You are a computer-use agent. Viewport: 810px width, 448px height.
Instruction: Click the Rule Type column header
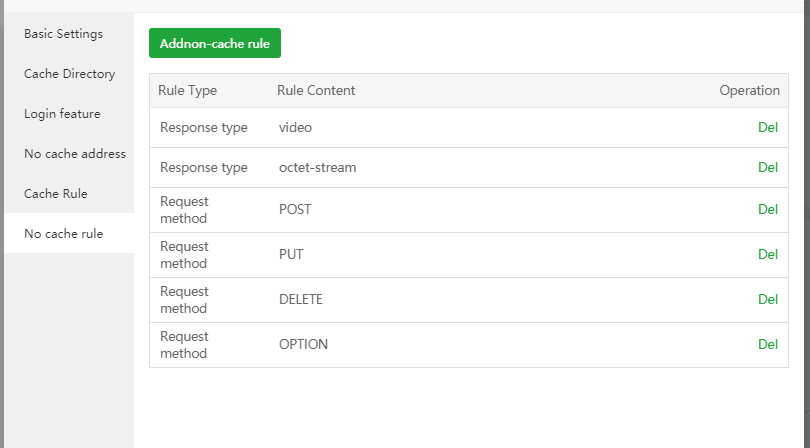click(188, 91)
